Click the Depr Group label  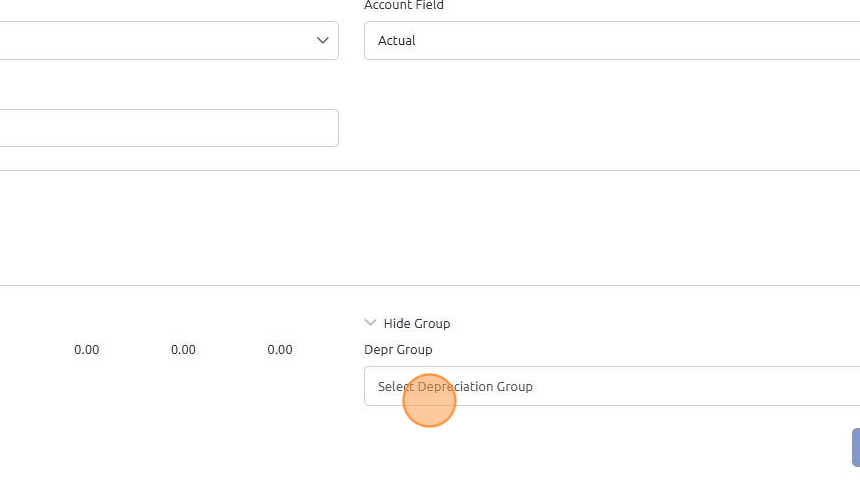(398, 349)
